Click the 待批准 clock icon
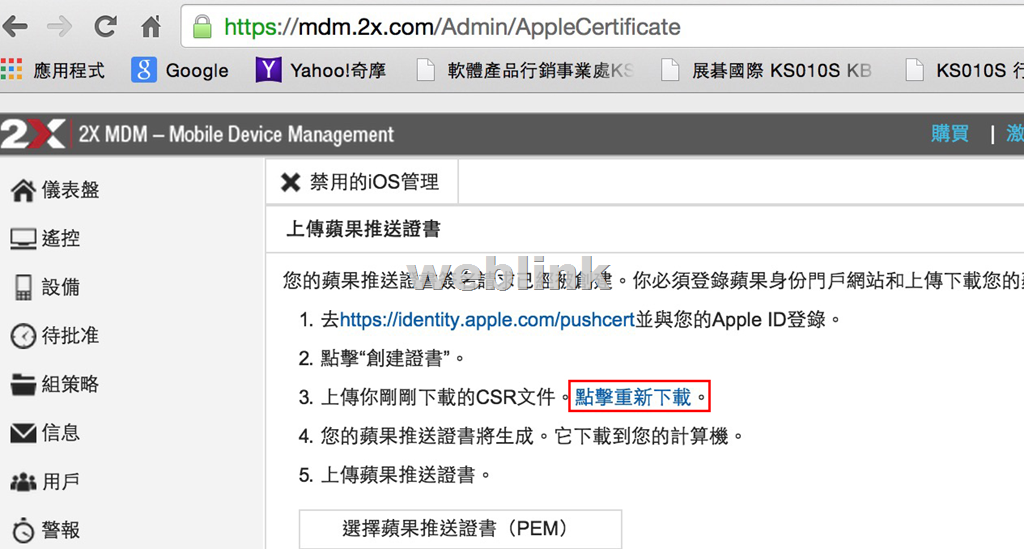This screenshot has height=549, width=1024. tap(23, 336)
